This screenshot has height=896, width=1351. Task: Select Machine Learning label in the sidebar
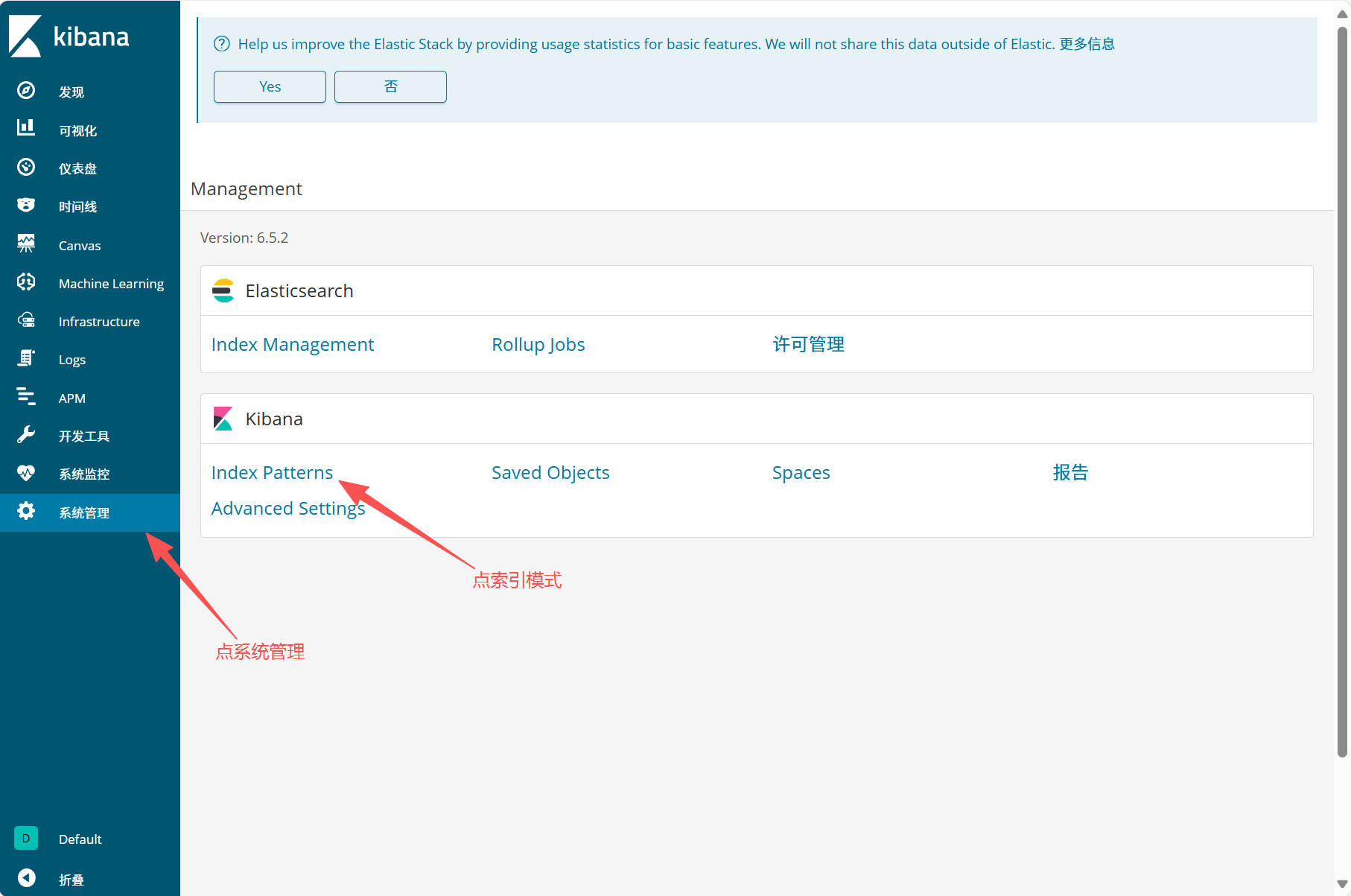(111, 284)
